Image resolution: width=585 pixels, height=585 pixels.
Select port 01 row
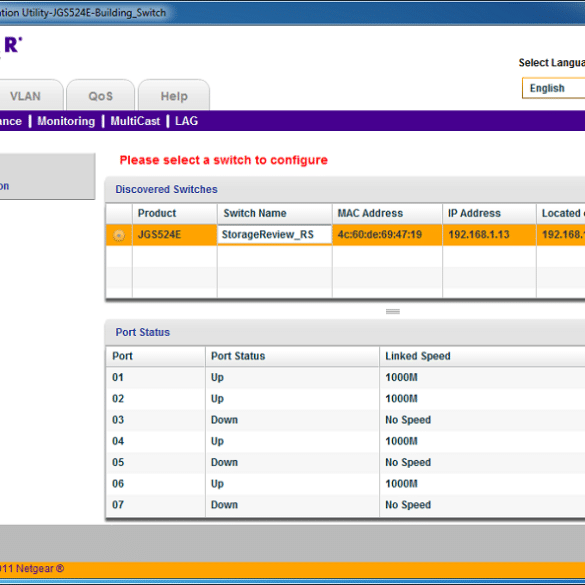point(345,378)
